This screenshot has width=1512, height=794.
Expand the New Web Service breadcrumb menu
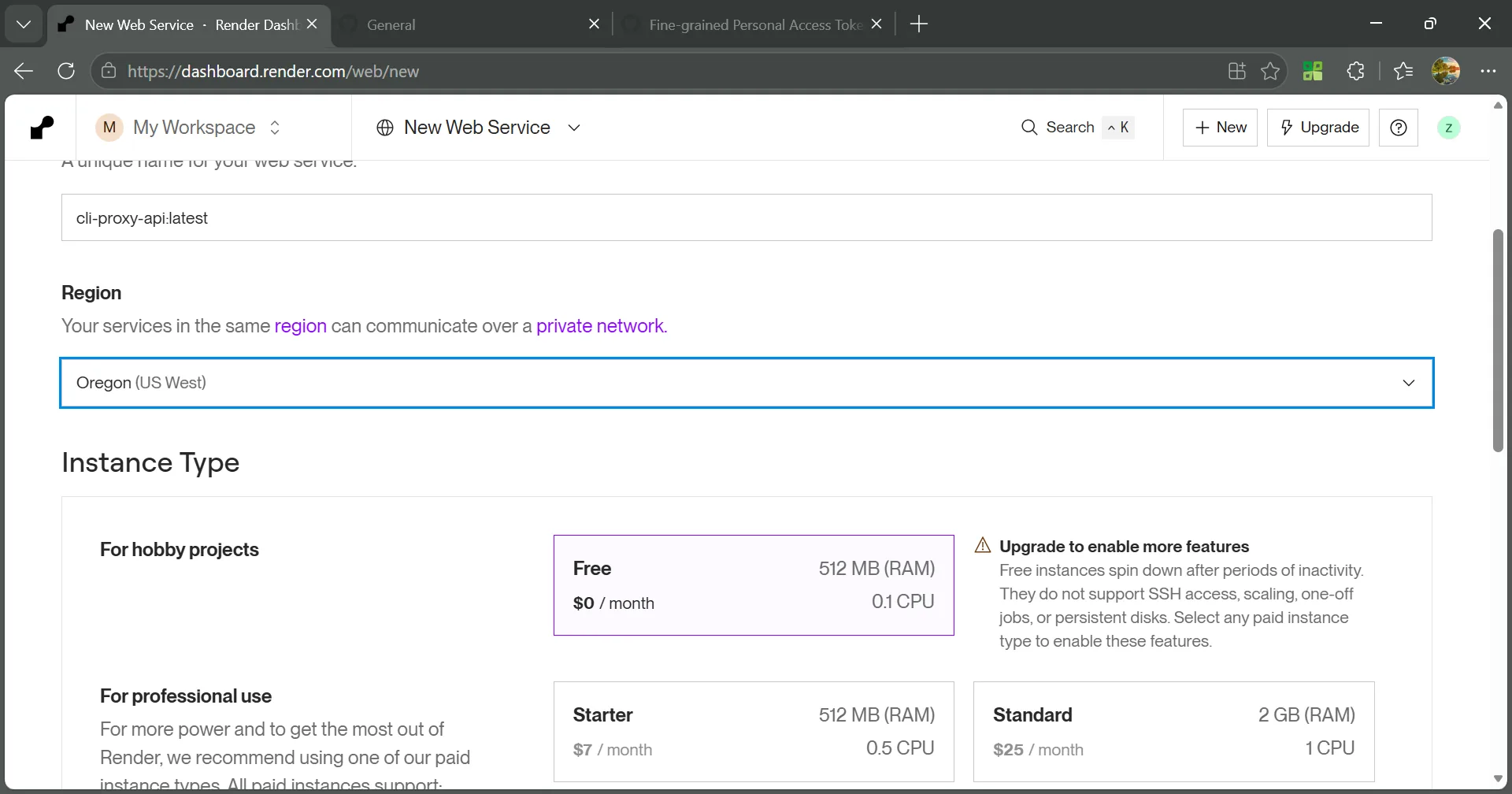(x=574, y=128)
